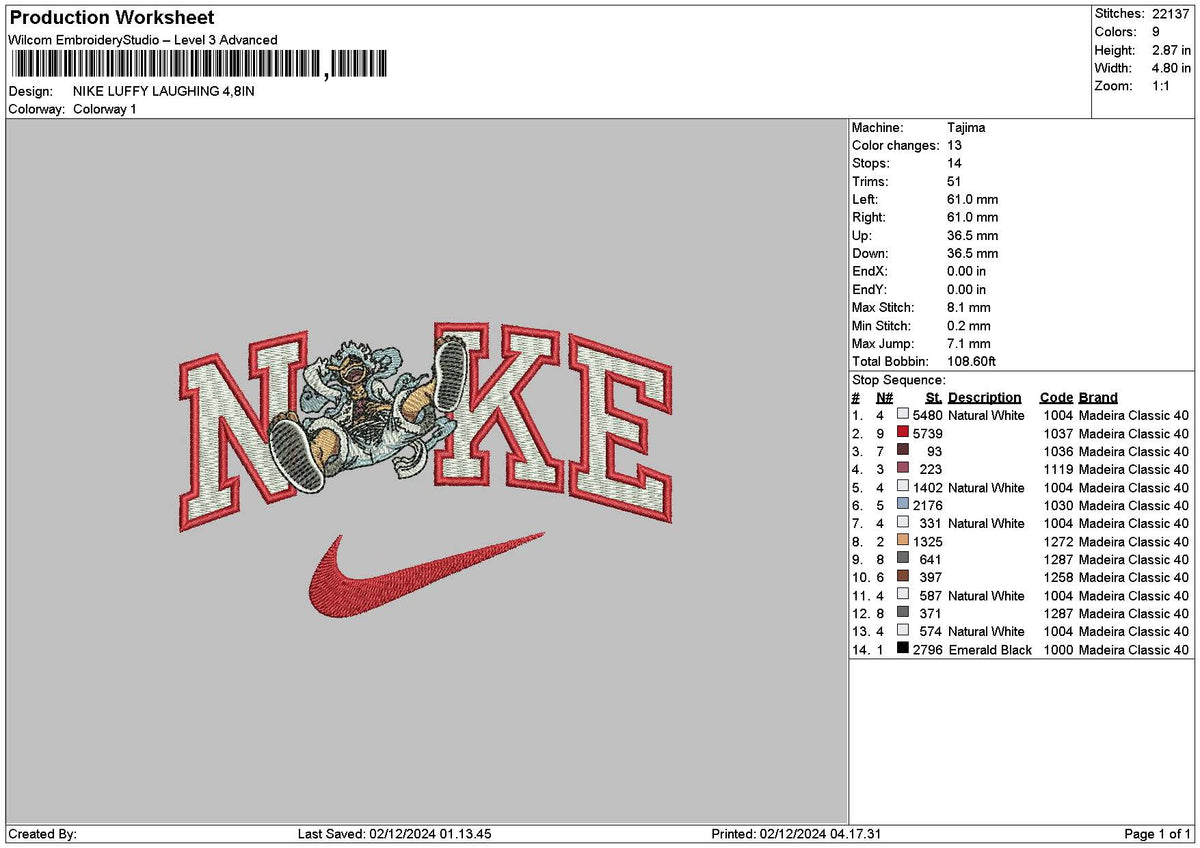The width and height of the screenshot is (1200, 848).
Task: Select the white swatch with 1402 stitches
Action: pos(903,487)
